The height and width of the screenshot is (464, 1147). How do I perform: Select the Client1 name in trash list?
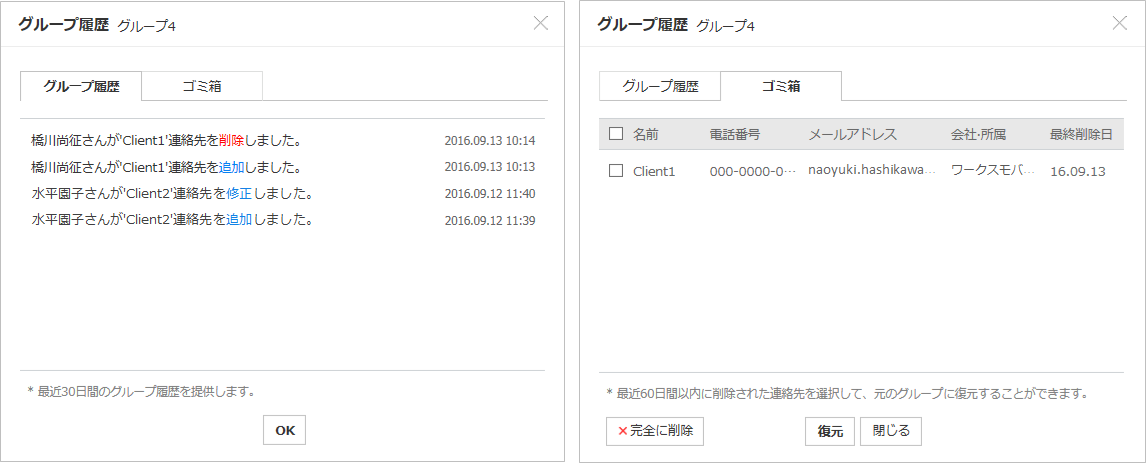654,171
